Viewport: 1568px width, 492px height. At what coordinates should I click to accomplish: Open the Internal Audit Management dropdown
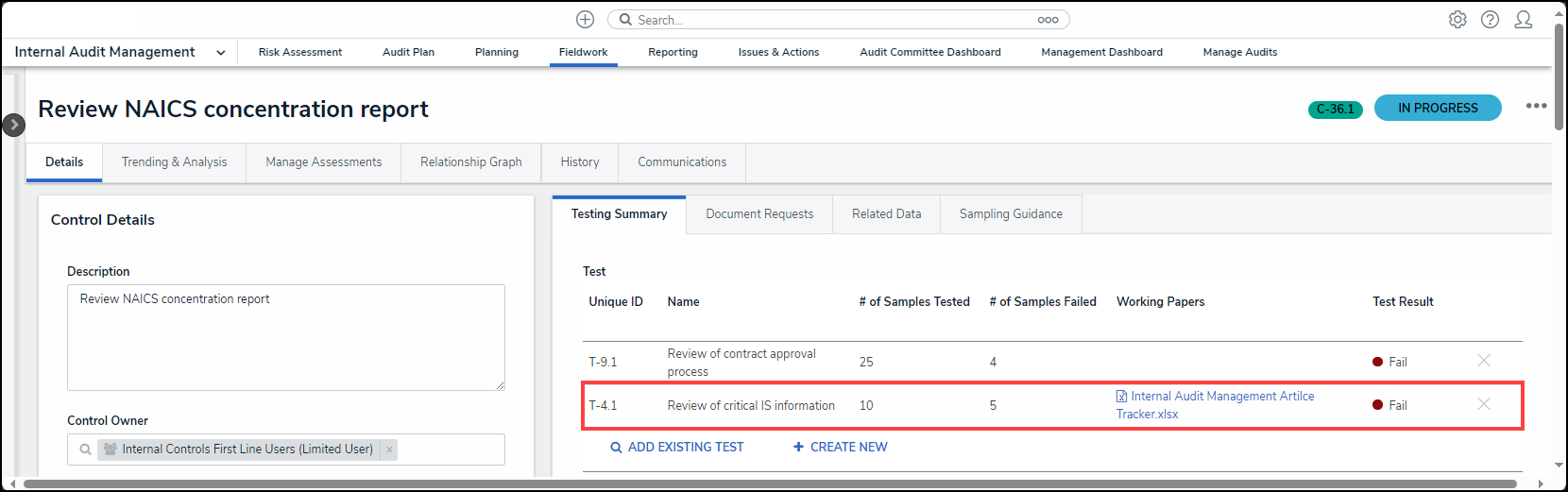pos(220,53)
